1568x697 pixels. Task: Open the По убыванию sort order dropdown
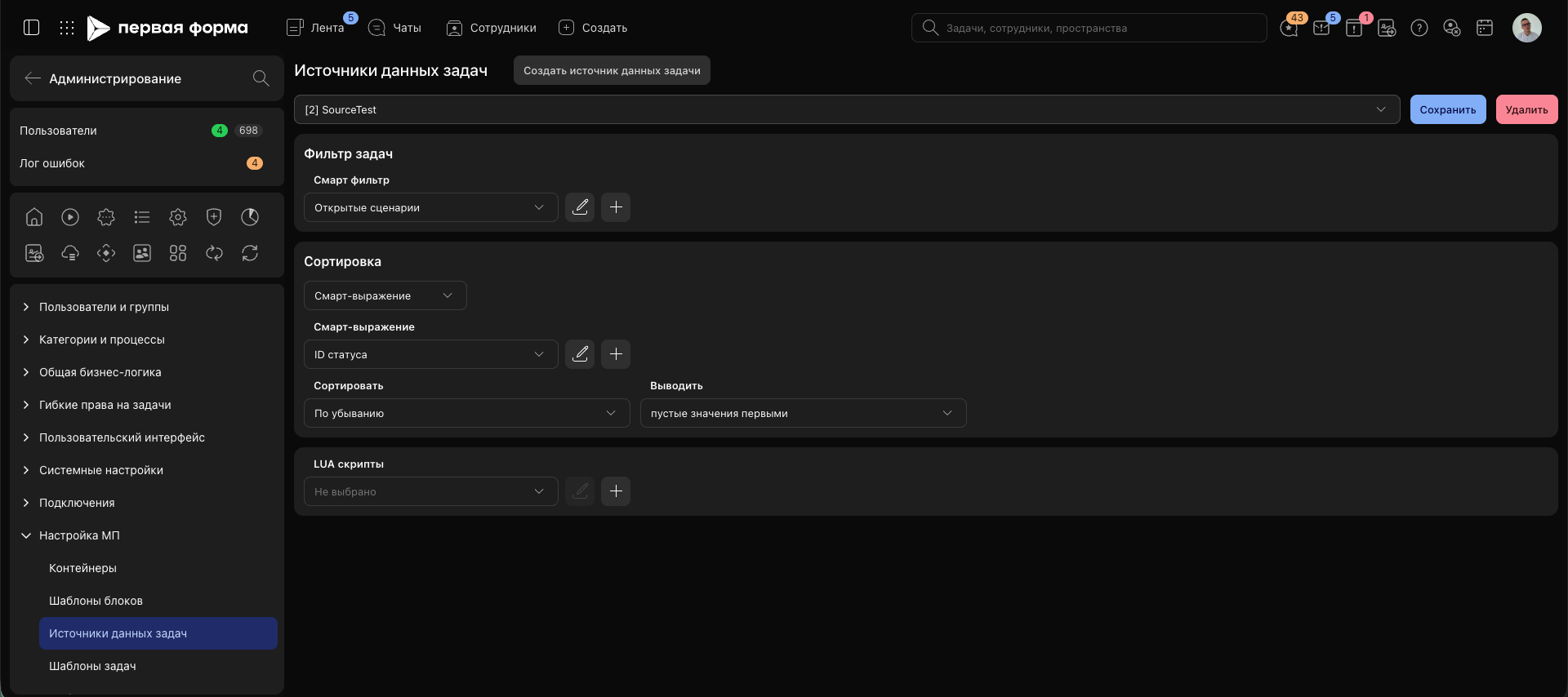click(x=467, y=413)
